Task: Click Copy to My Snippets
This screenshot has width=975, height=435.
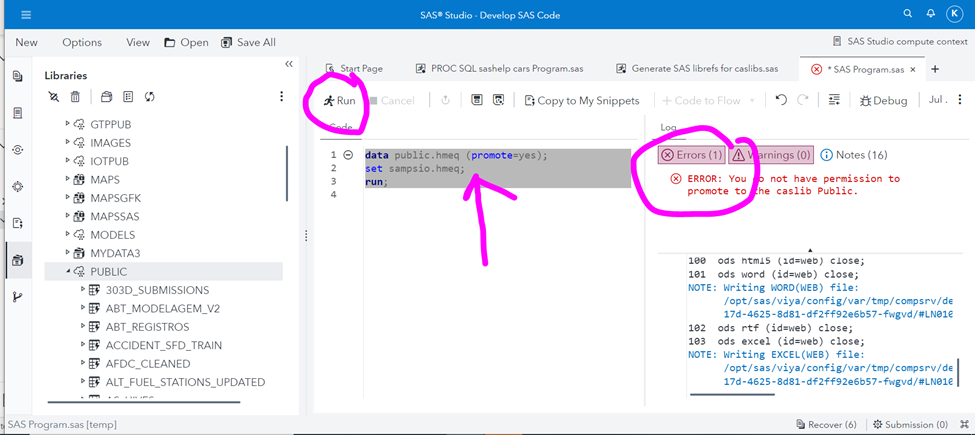Action: click(582, 100)
